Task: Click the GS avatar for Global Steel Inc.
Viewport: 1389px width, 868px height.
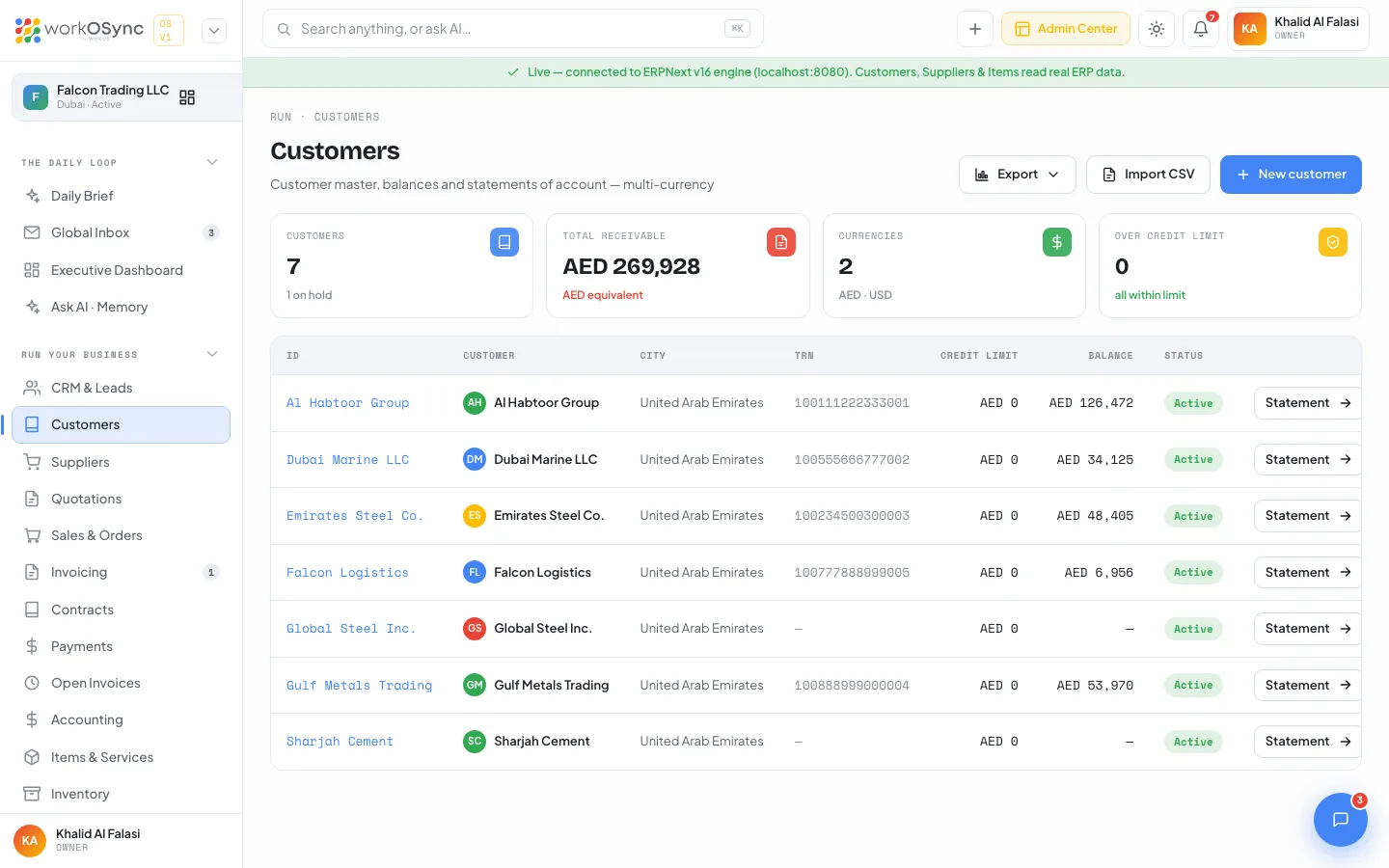Action: tap(475, 629)
